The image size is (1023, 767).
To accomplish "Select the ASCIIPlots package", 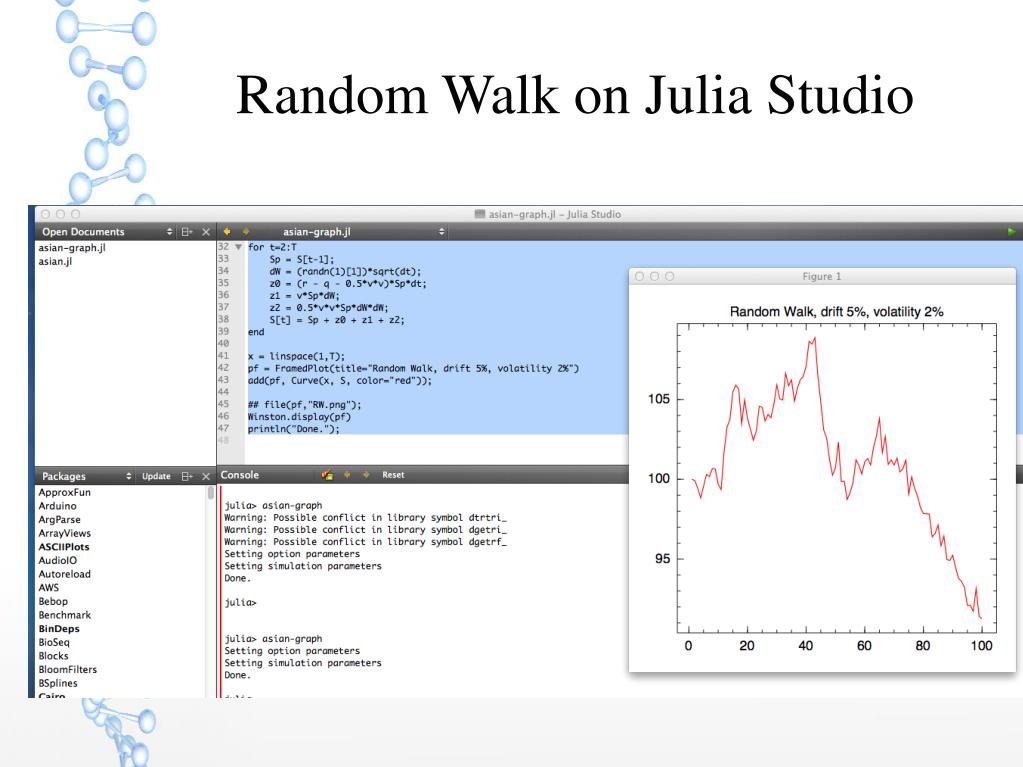I will 64,547.
